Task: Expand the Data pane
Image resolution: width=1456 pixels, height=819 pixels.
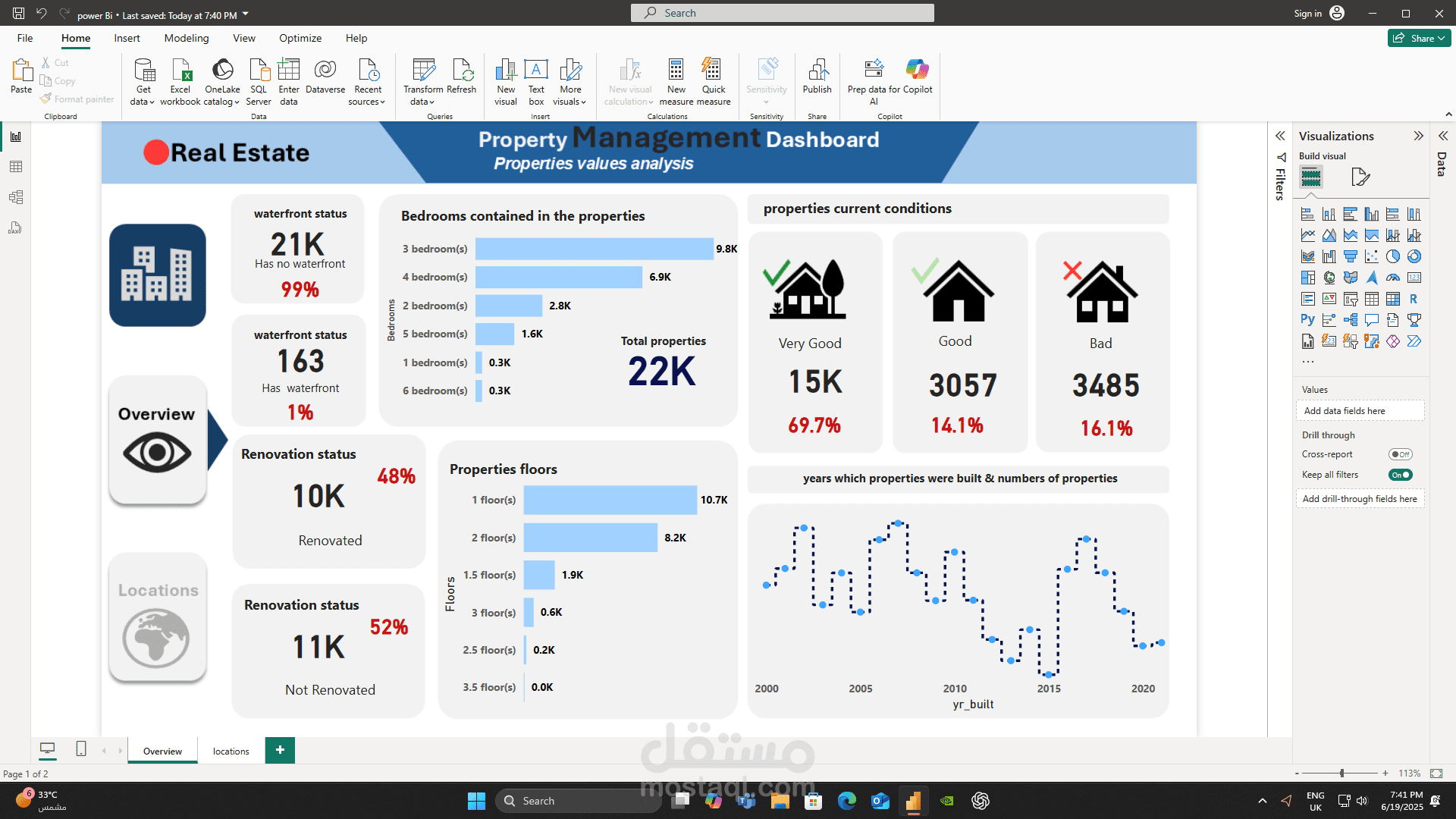Action: pyautogui.click(x=1443, y=136)
